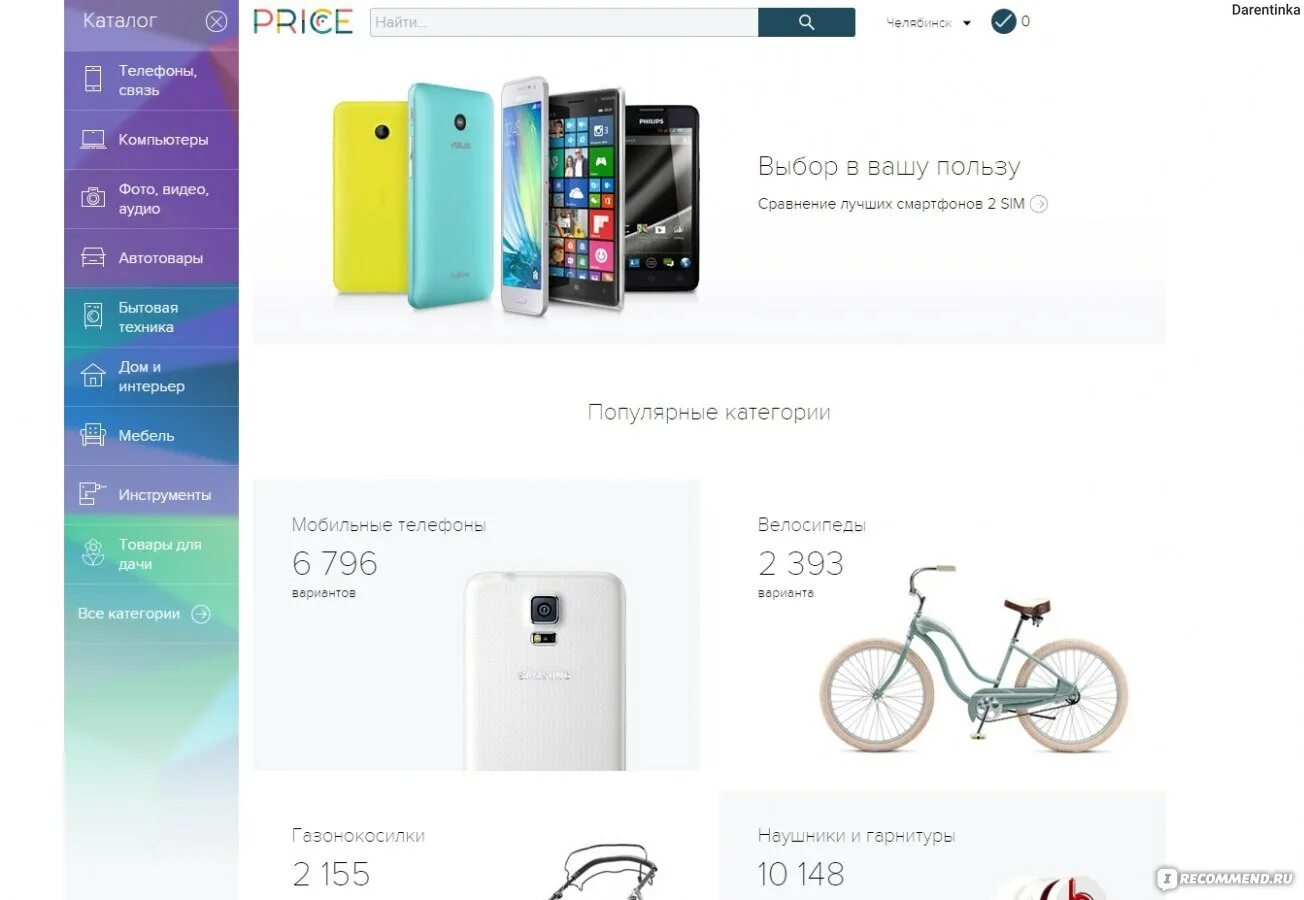Open the Все категории link
Screen dimensions: 1304x900
144,614
